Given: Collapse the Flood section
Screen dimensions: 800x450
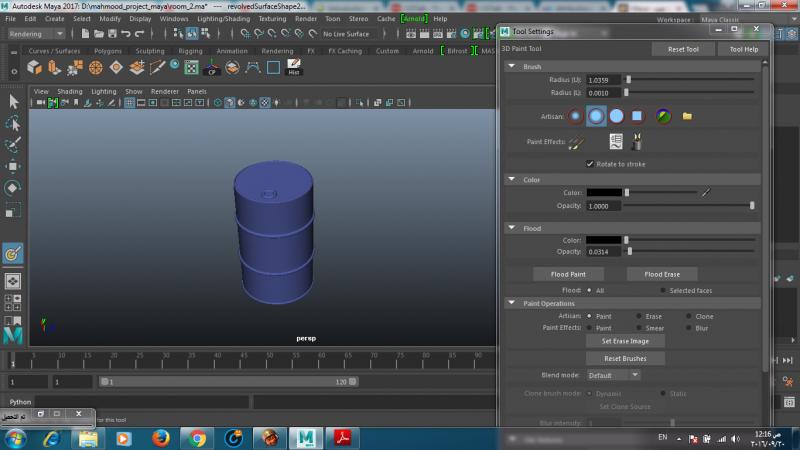Looking at the screenshot, I should click(x=512, y=228).
